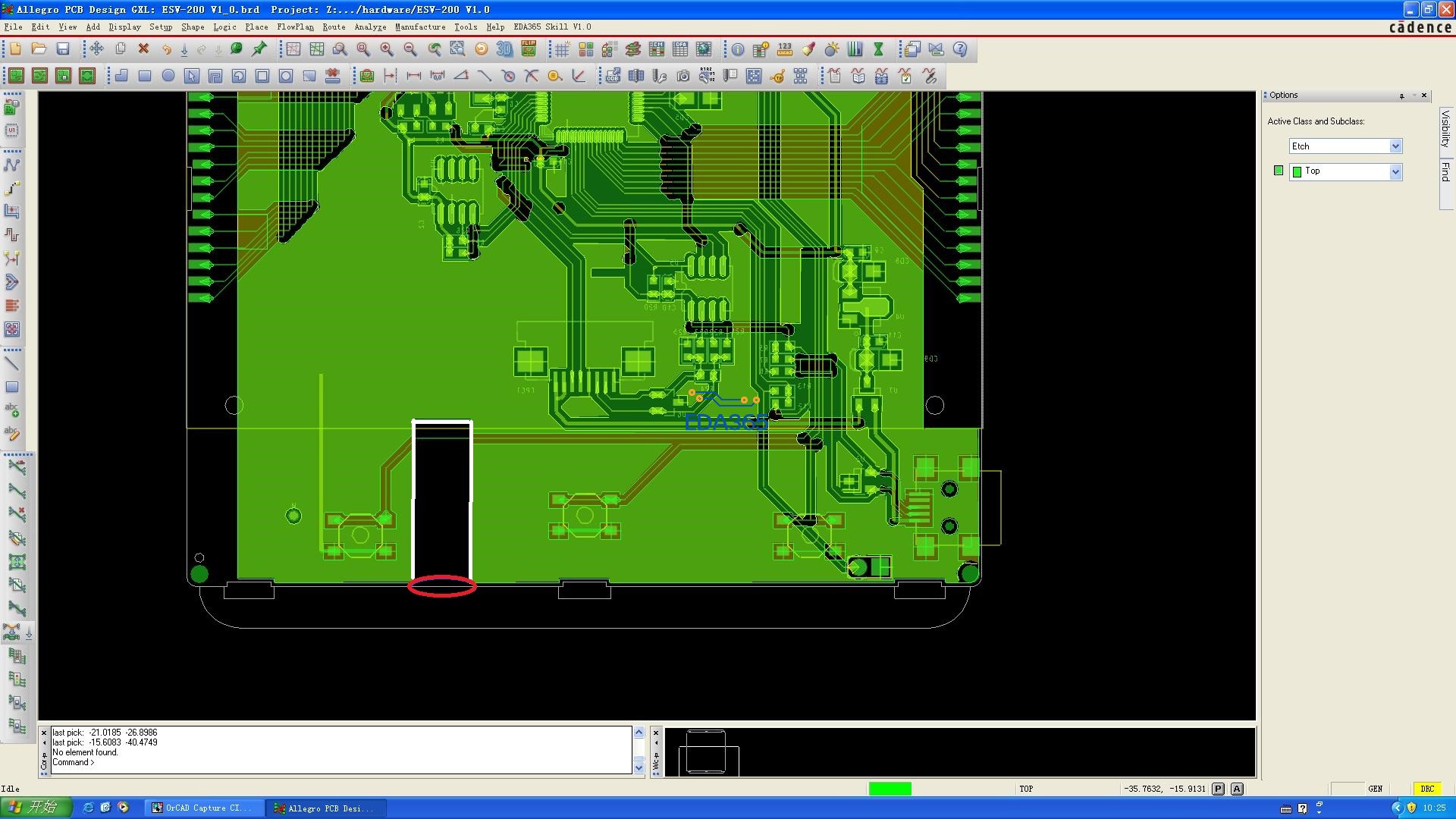1456x819 pixels.
Task: Click the Show Element info icon
Action: (737, 49)
